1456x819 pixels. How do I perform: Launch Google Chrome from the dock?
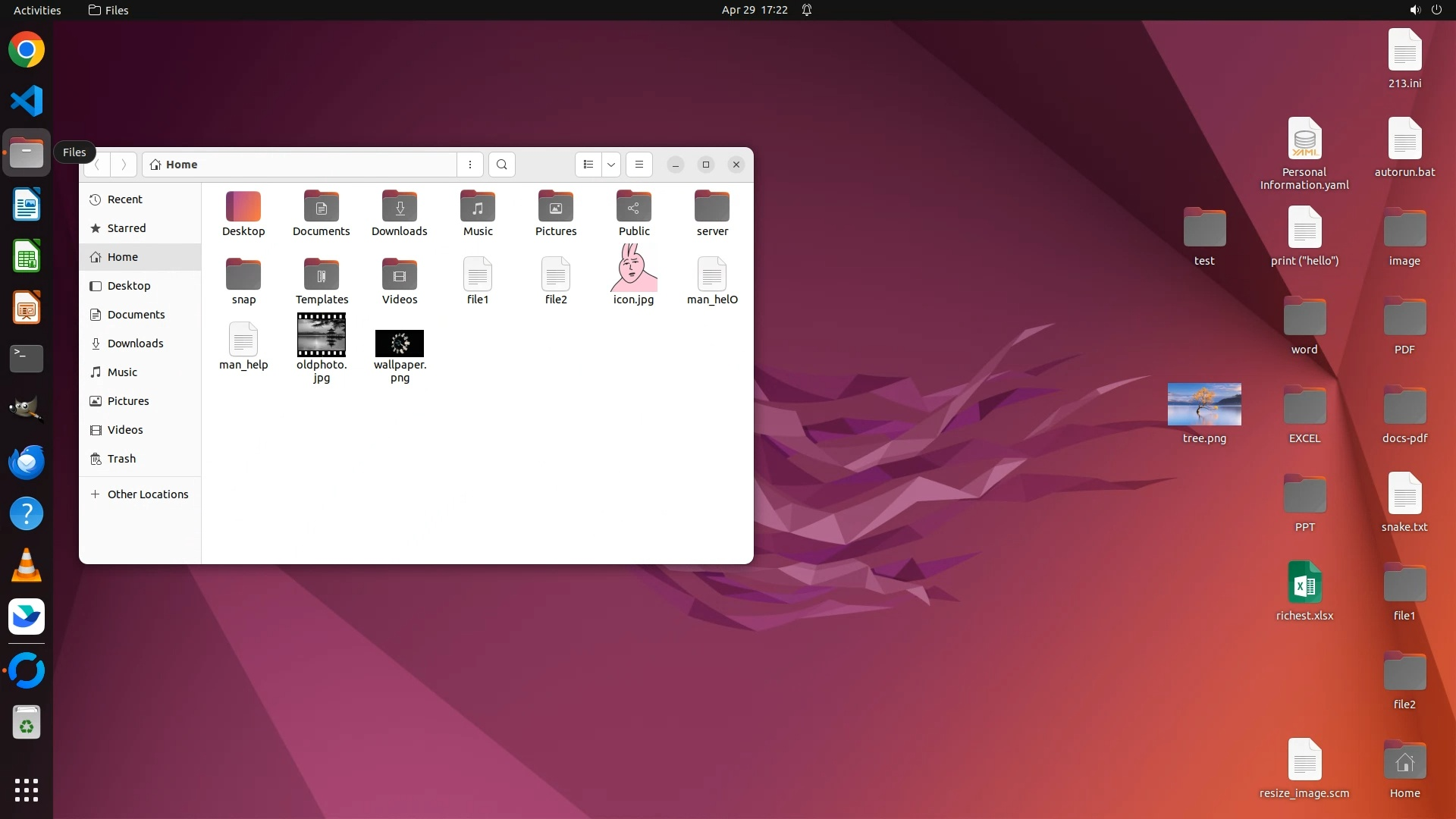pyautogui.click(x=27, y=50)
